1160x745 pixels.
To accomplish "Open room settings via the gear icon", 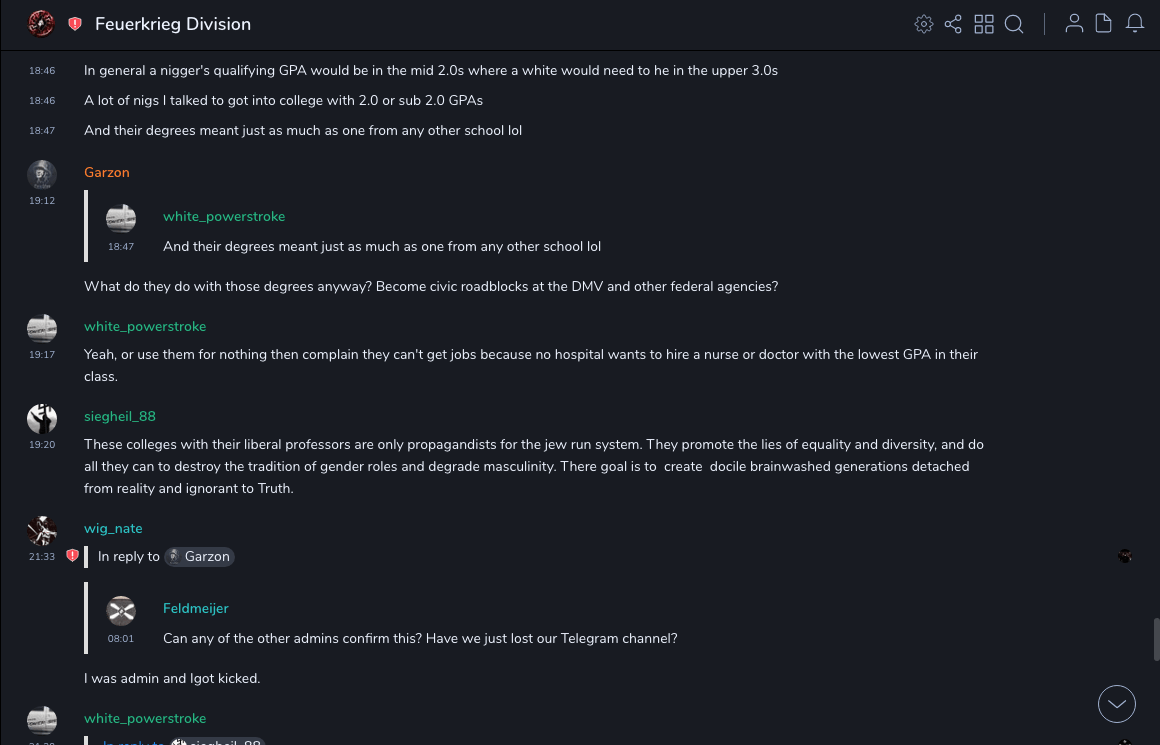I will pos(924,24).
